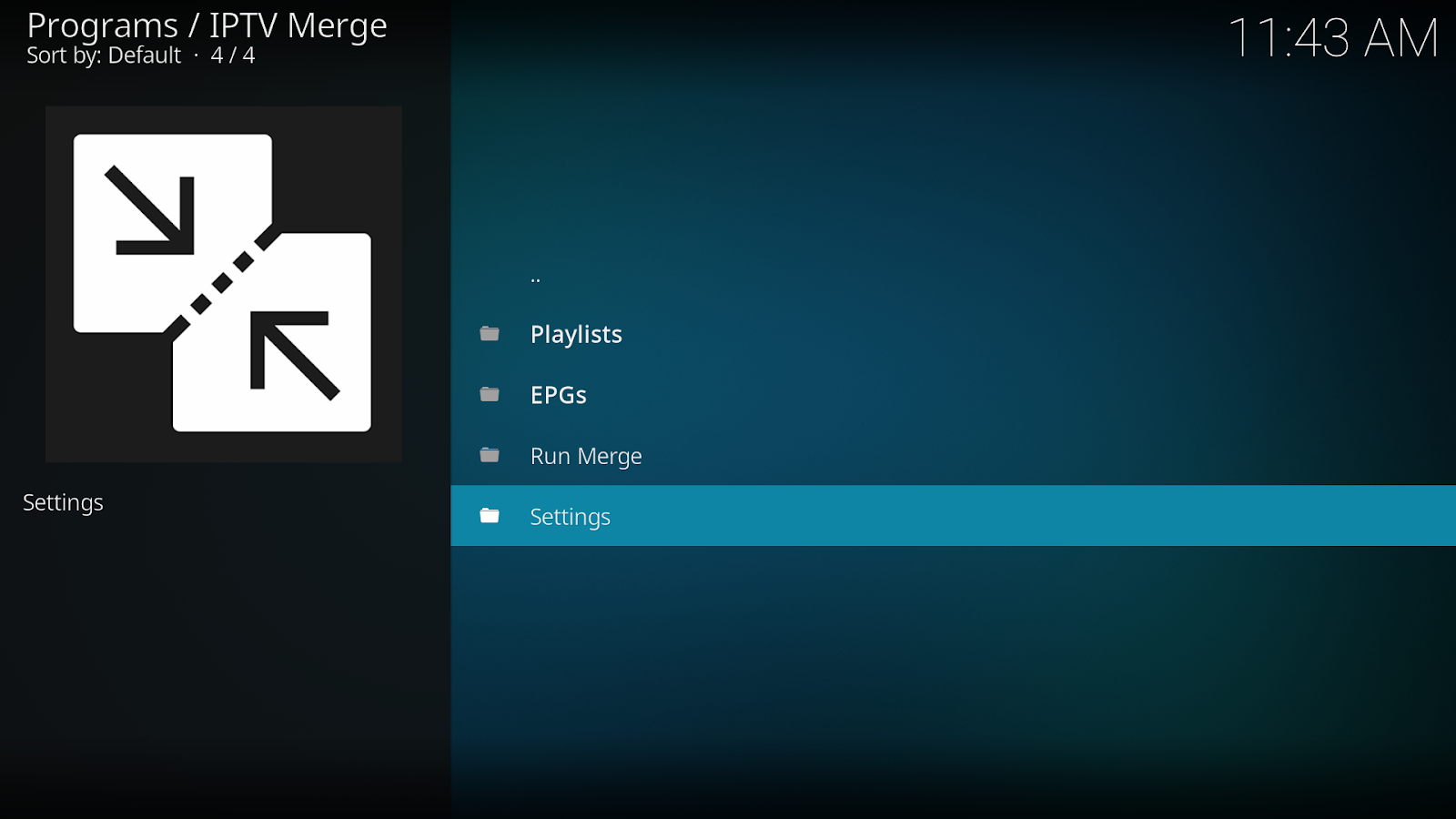1456x819 pixels.
Task: Go up via the parent directory dots
Action: click(535, 278)
